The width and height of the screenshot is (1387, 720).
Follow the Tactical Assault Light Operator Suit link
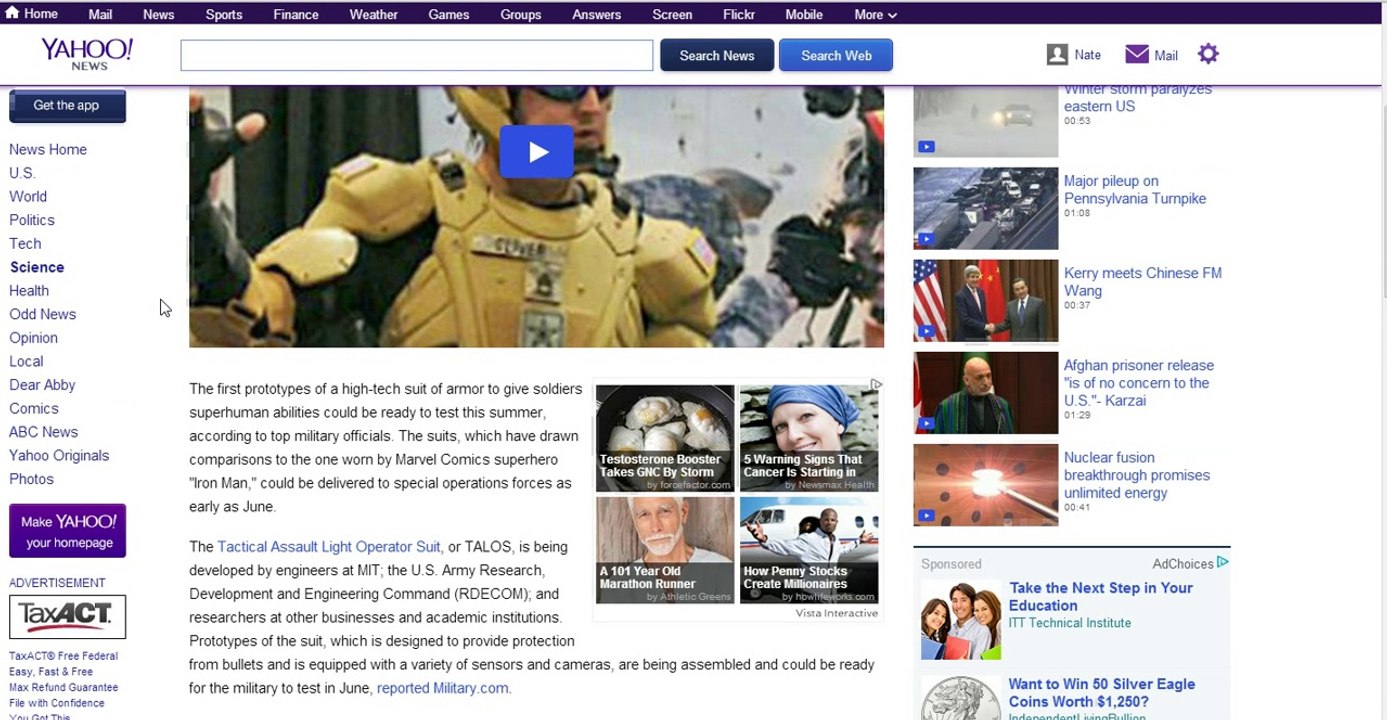pos(329,547)
